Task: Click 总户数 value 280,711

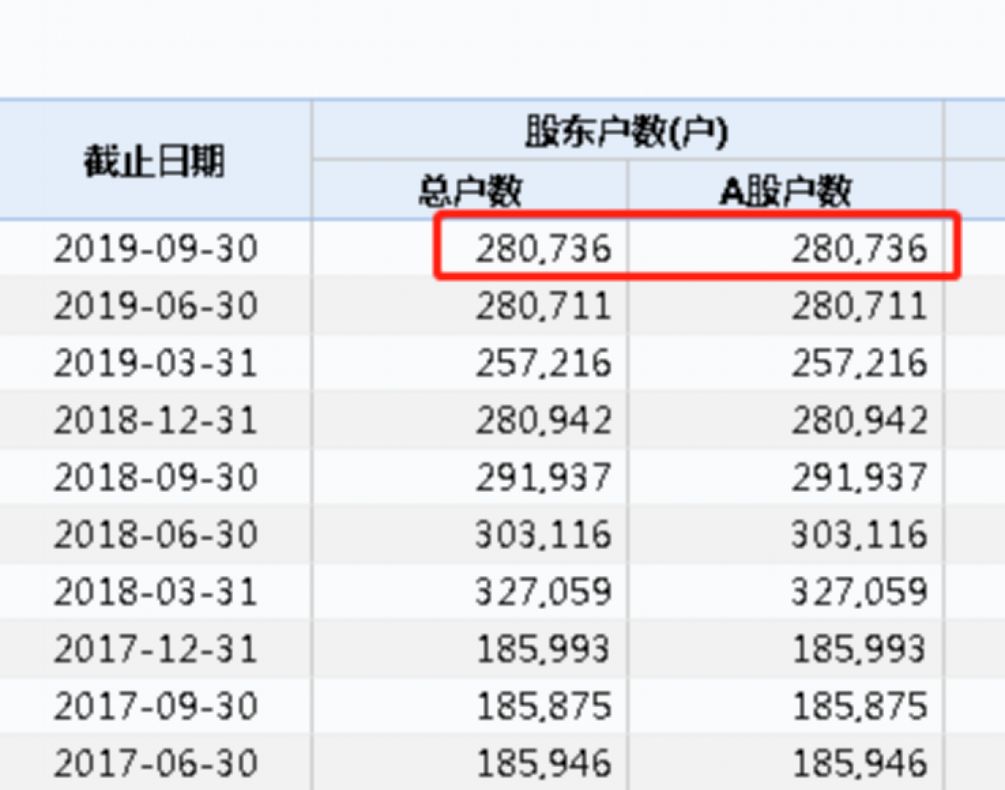Action: 543,306
